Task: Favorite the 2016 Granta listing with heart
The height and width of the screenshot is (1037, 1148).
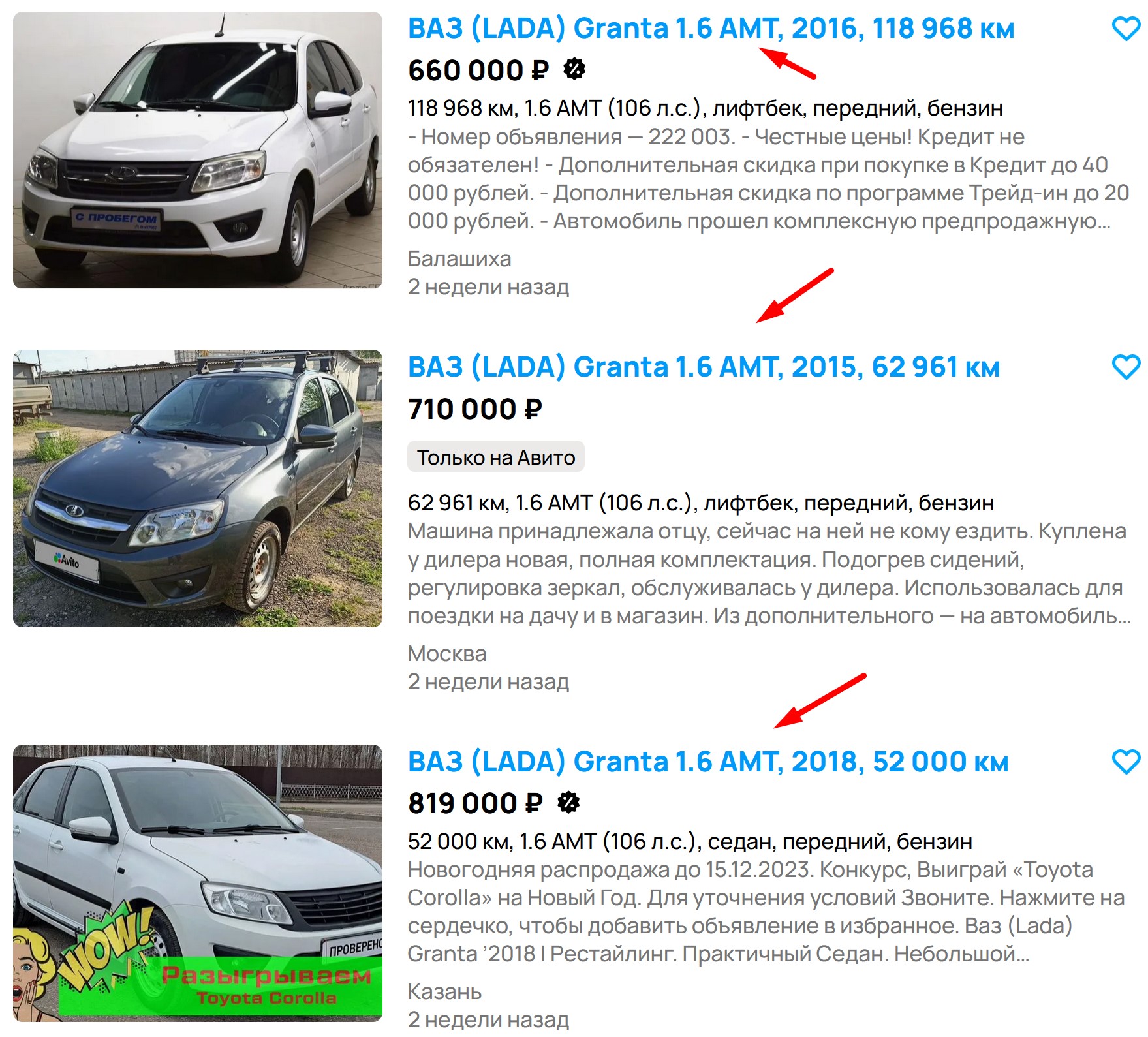Action: click(x=1126, y=29)
